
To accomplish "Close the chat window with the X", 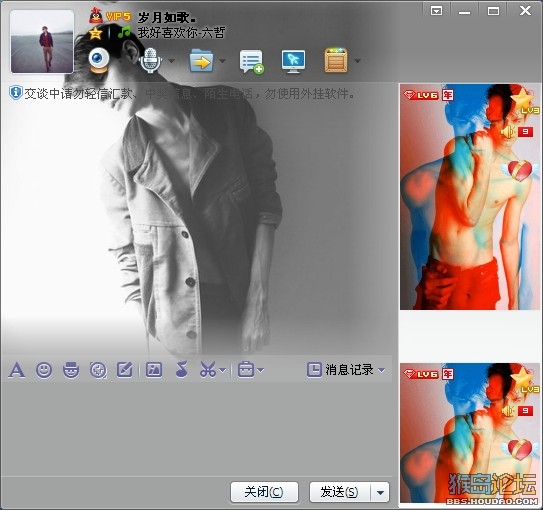I will (525, 11).
